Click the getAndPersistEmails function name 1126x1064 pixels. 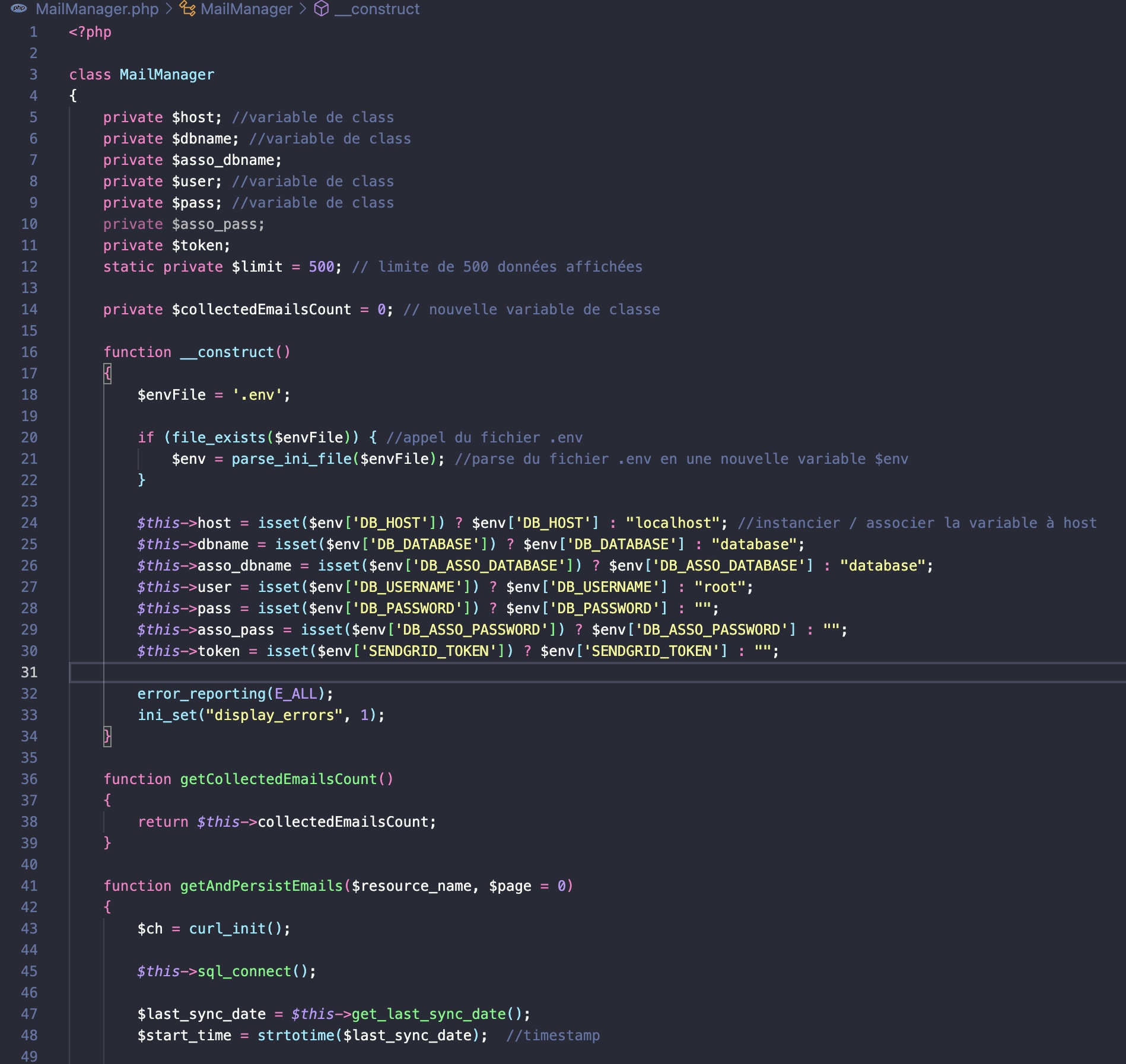pyautogui.click(x=261, y=886)
